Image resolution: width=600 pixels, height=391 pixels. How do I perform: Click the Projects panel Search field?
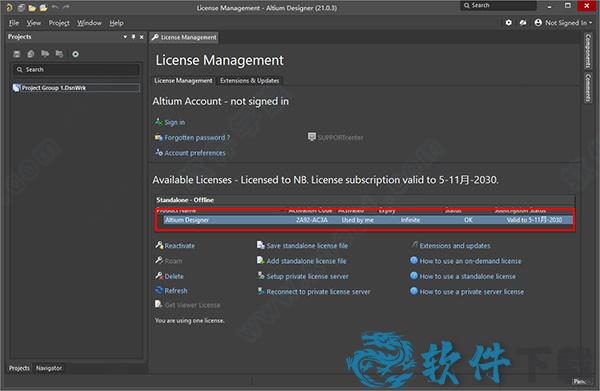tap(76, 69)
